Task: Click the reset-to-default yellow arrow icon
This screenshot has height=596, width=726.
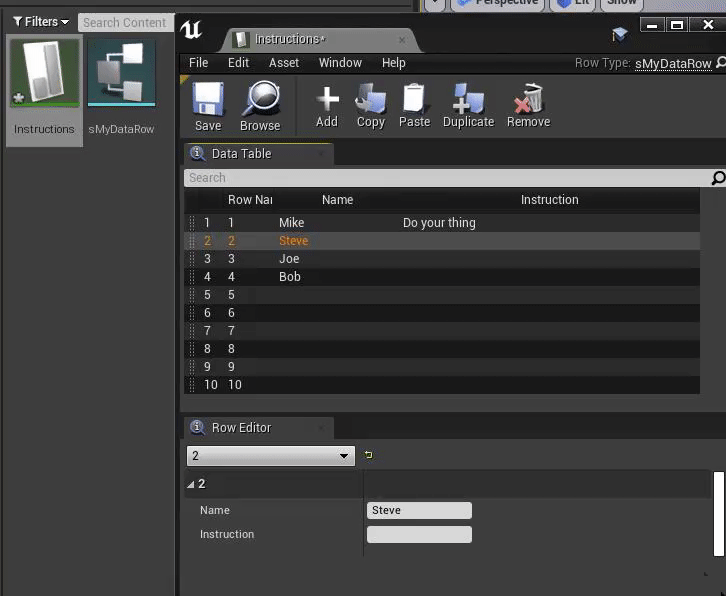Action: [x=369, y=455]
